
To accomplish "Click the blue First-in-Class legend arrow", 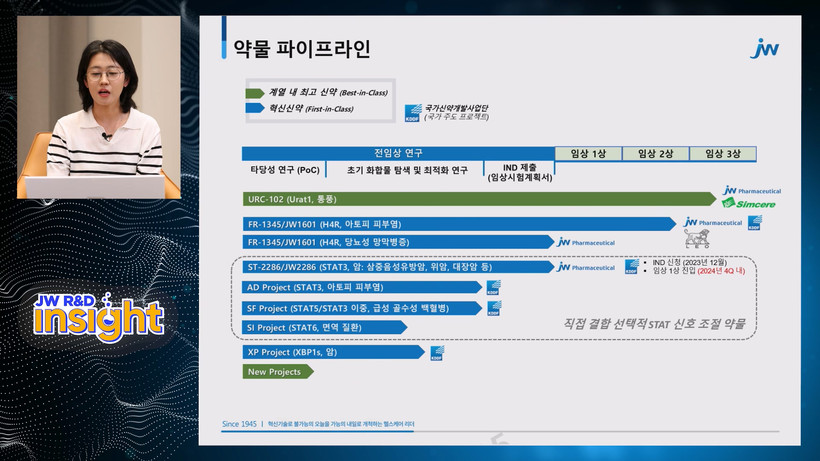I will pyautogui.click(x=255, y=108).
